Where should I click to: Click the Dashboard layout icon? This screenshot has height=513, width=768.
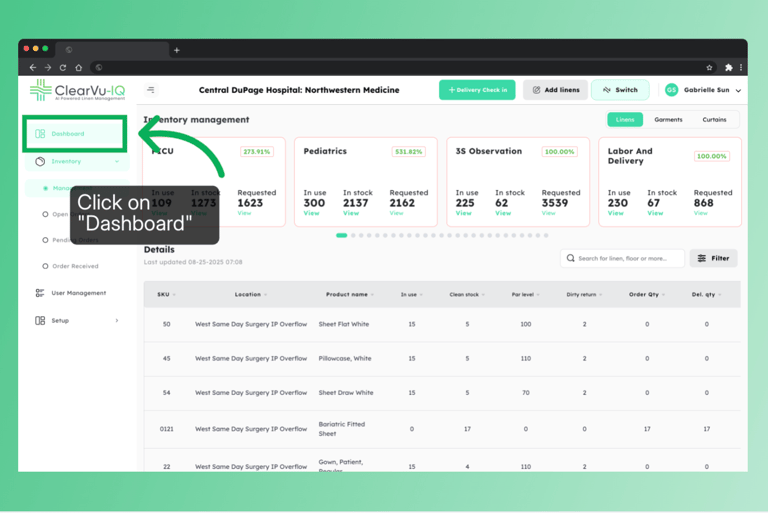(40, 134)
